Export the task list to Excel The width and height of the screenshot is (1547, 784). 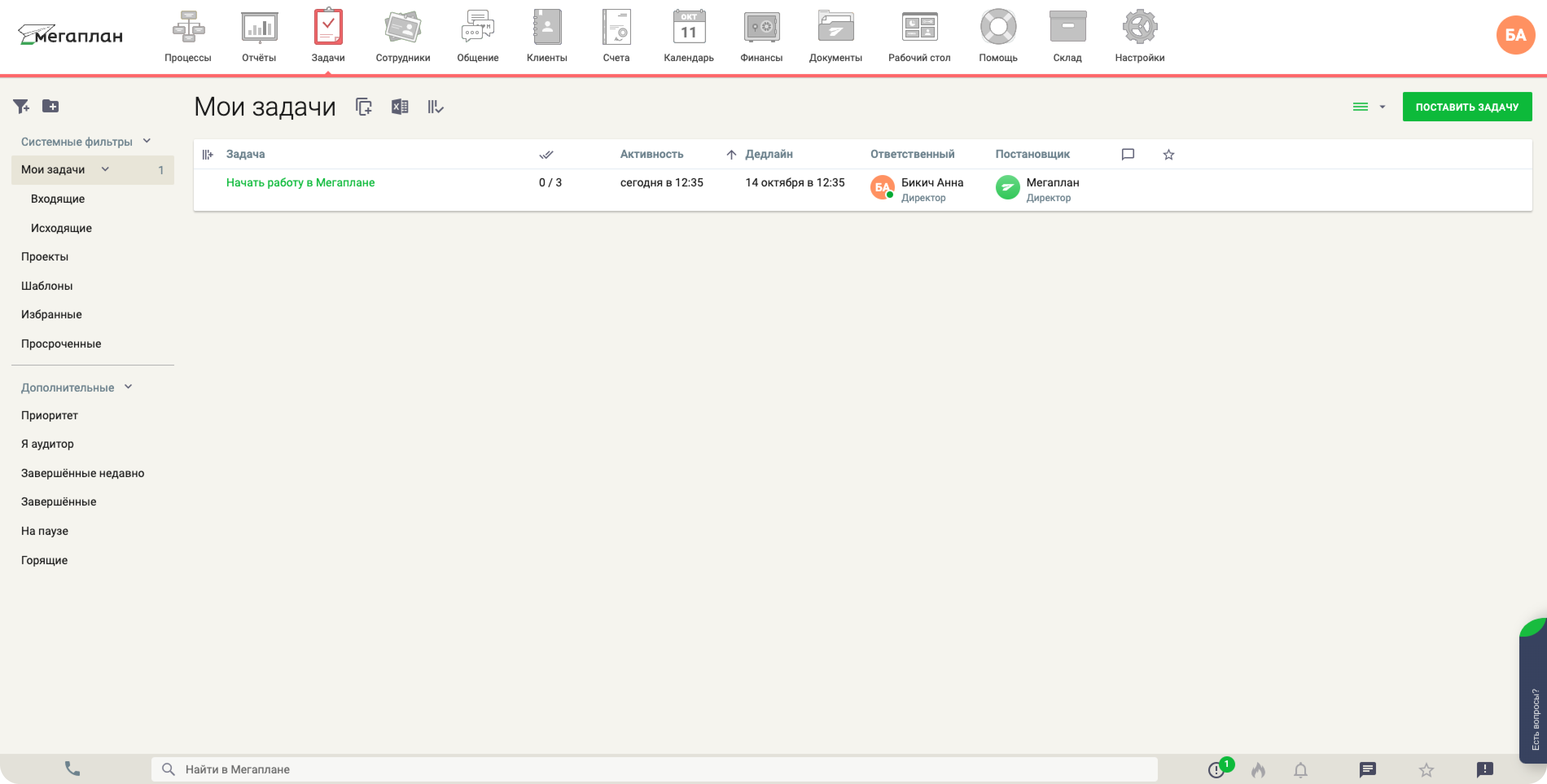pyautogui.click(x=399, y=106)
